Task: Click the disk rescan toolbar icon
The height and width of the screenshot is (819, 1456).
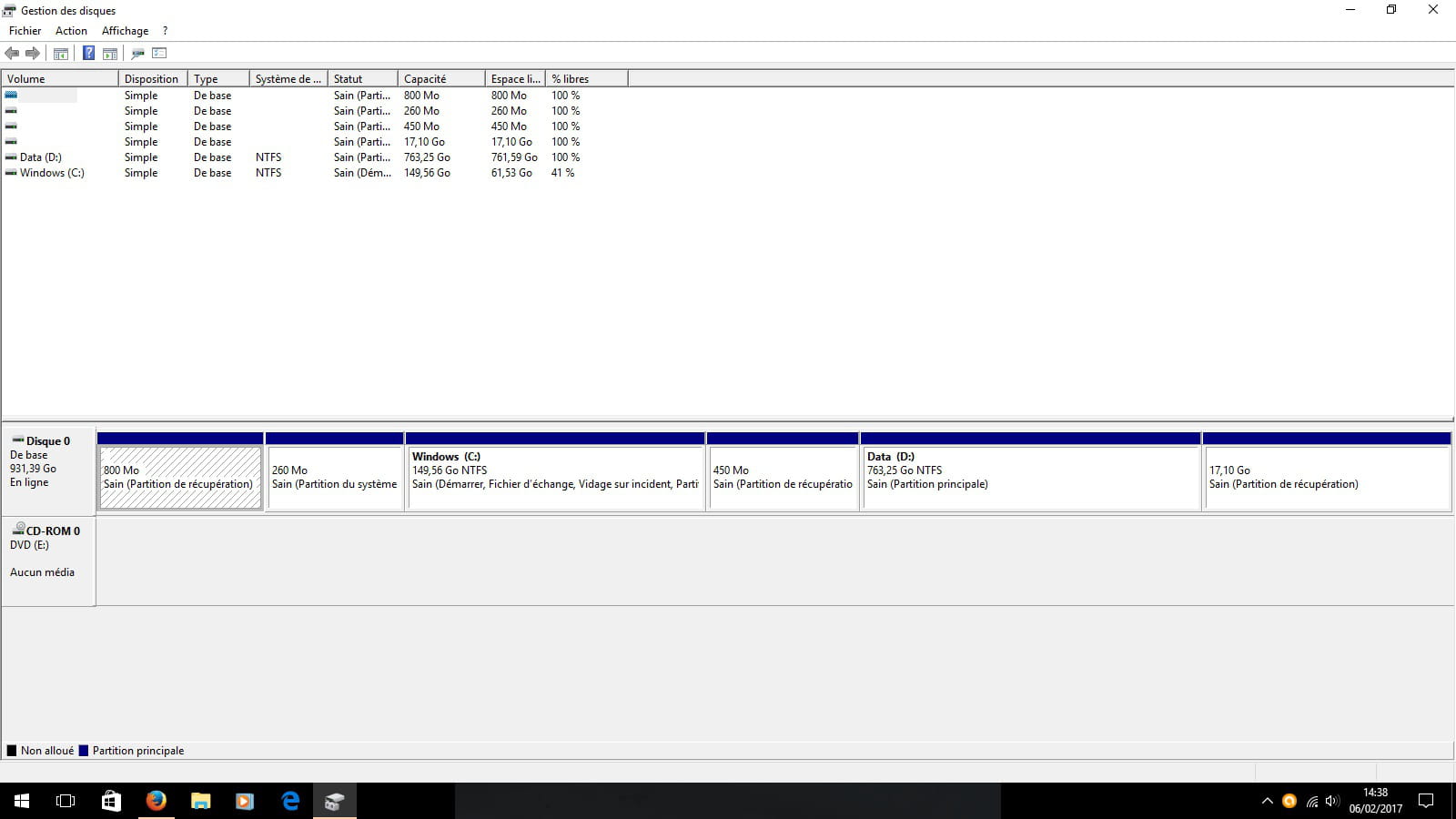Action: (x=137, y=53)
